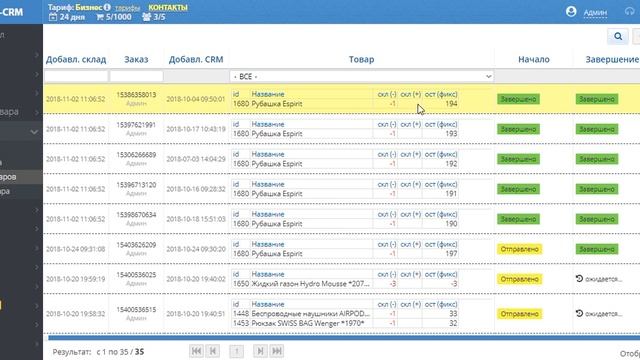Click the Завершение column header
640x360 pixels.
pyautogui.click(x=612, y=60)
